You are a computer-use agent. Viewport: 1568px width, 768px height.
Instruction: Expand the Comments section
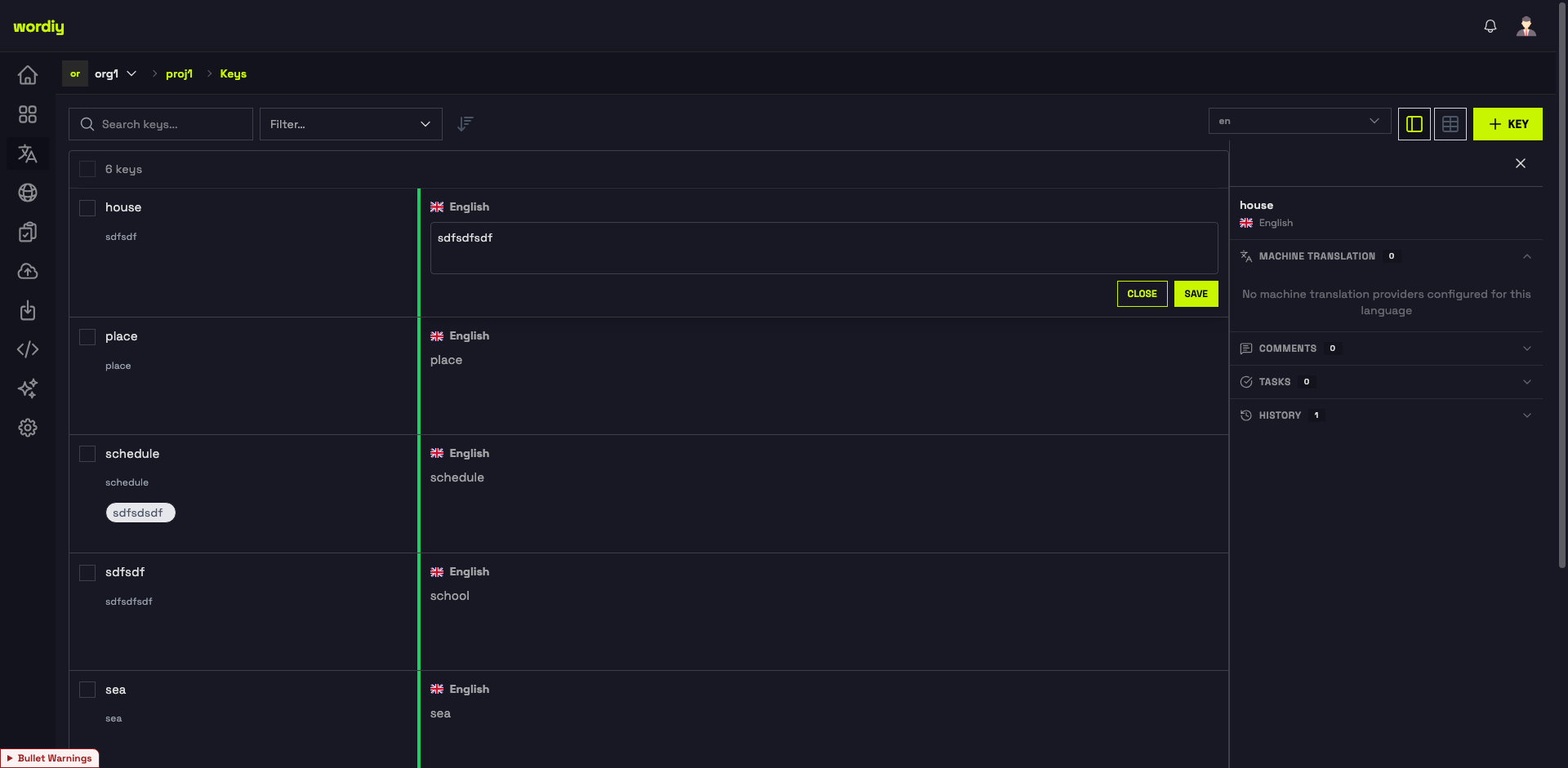pos(1386,348)
